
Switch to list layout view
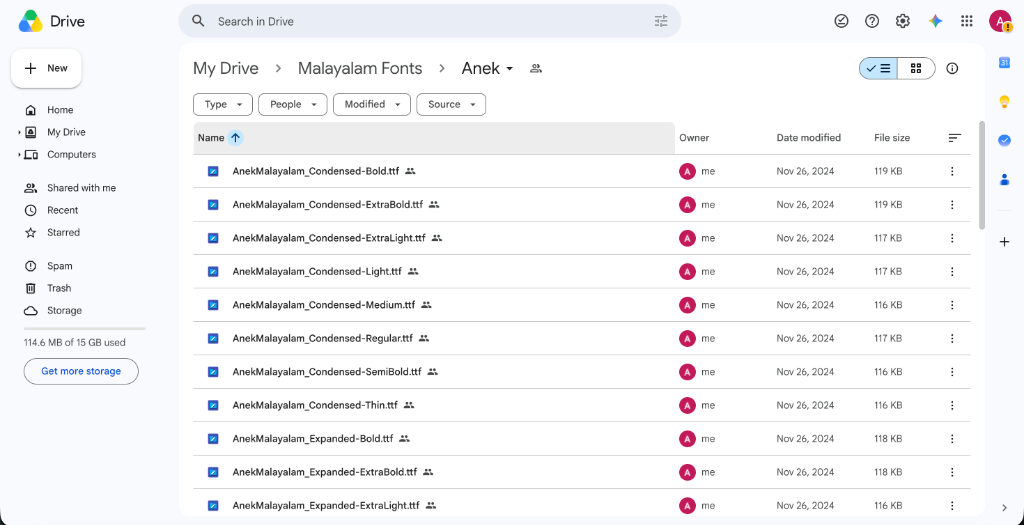(878, 68)
